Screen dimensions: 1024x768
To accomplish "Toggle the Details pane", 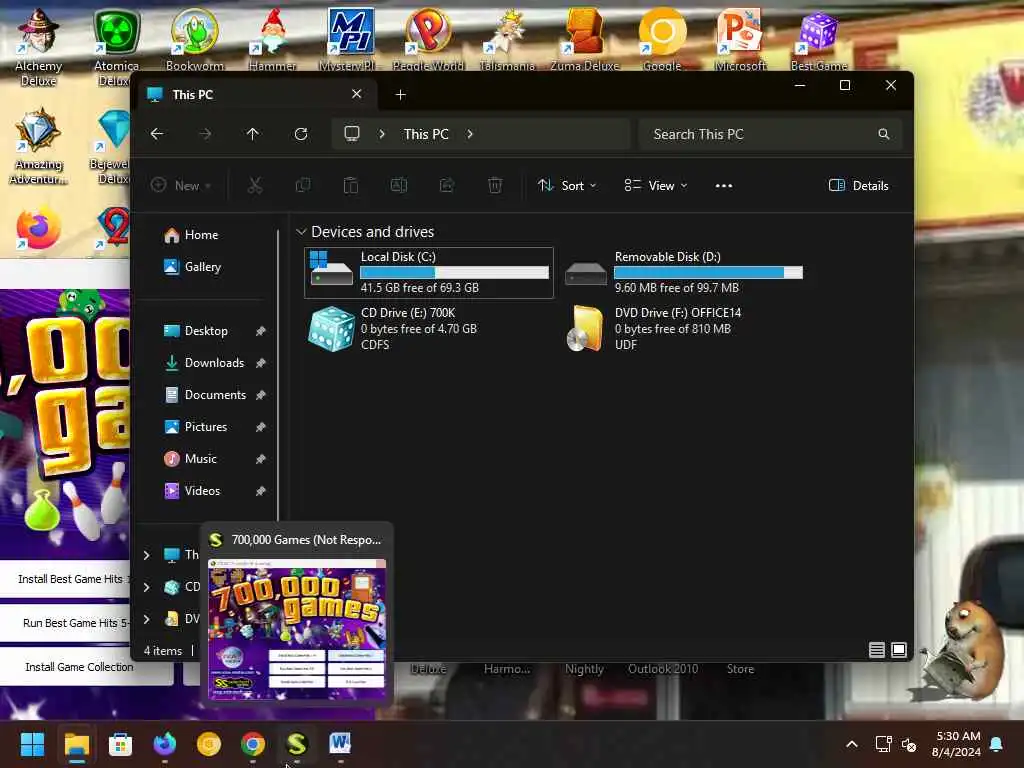I will 858,185.
